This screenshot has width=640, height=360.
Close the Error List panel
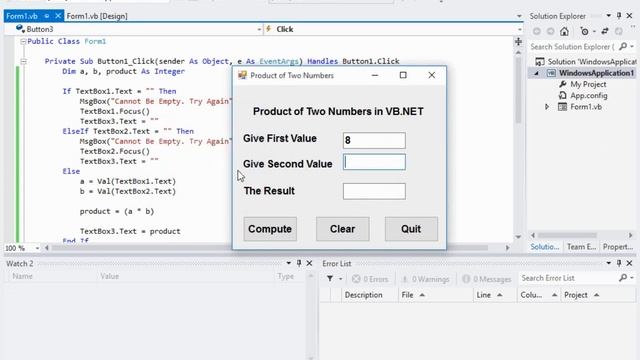(629, 263)
